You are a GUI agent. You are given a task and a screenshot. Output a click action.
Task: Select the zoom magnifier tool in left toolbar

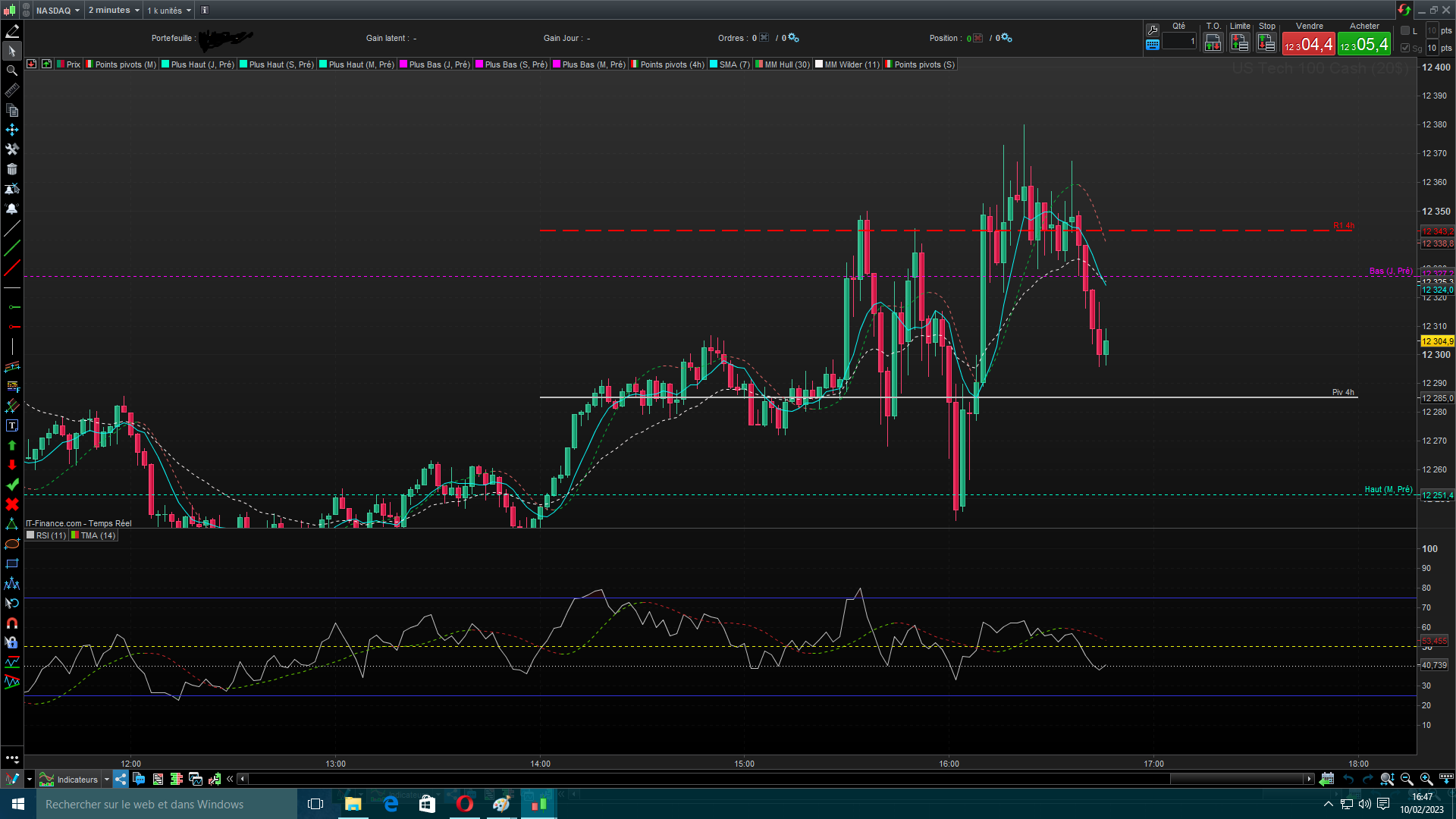(12, 71)
